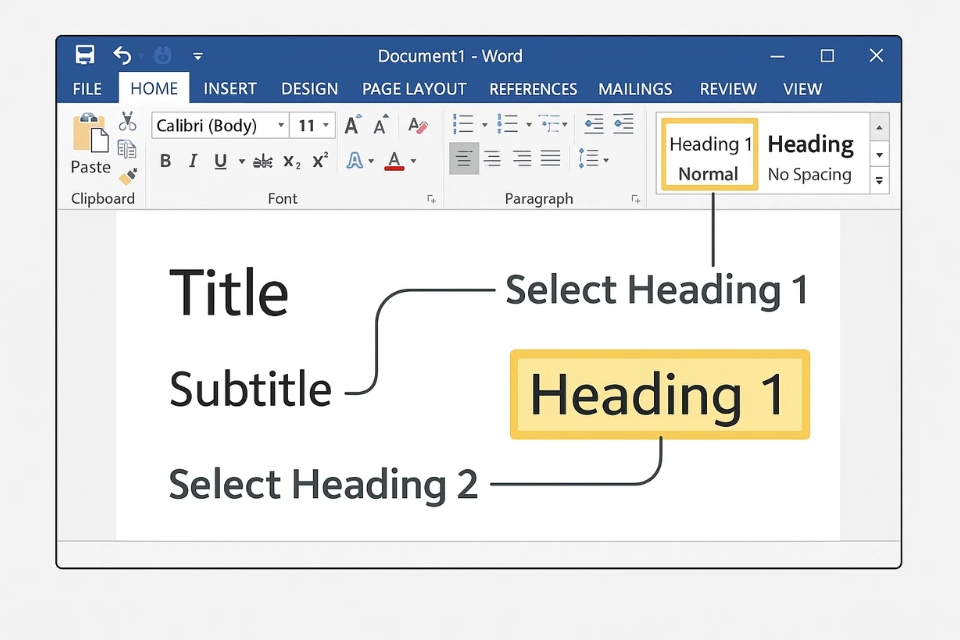Click the Format Painter icon
The width and height of the screenshot is (960, 640).
pos(127,177)
